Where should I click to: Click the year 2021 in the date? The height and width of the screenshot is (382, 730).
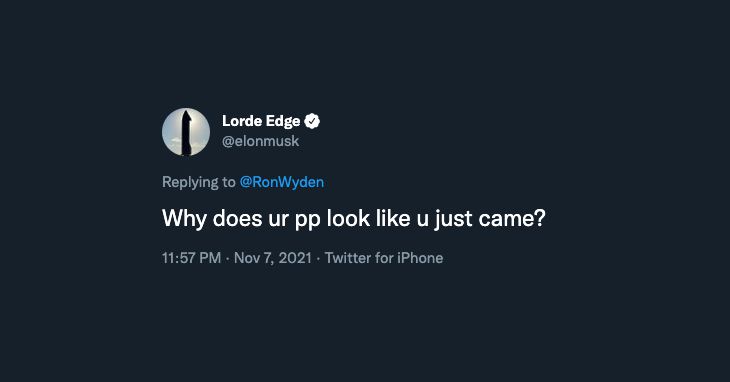pos(295,258)
